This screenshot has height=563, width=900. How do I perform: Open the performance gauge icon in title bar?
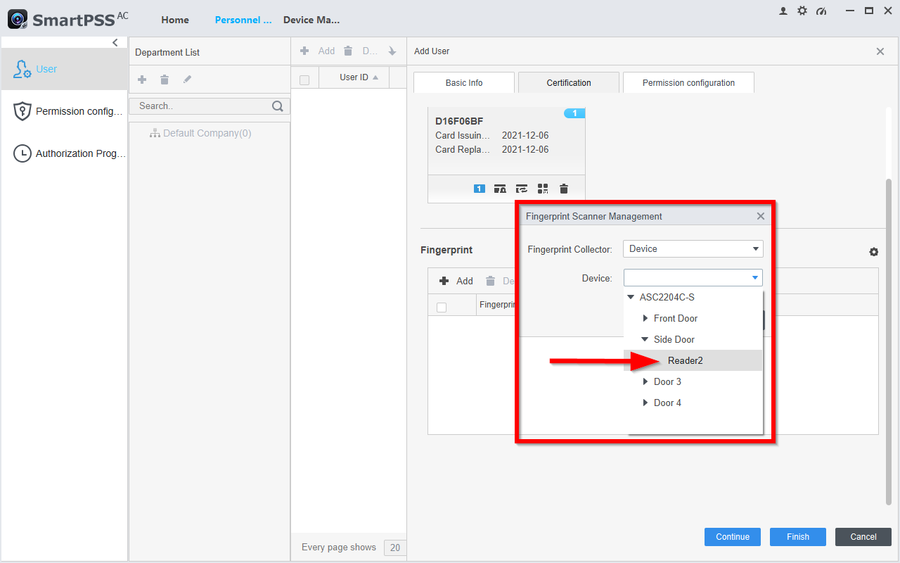(x=821, y=11)
